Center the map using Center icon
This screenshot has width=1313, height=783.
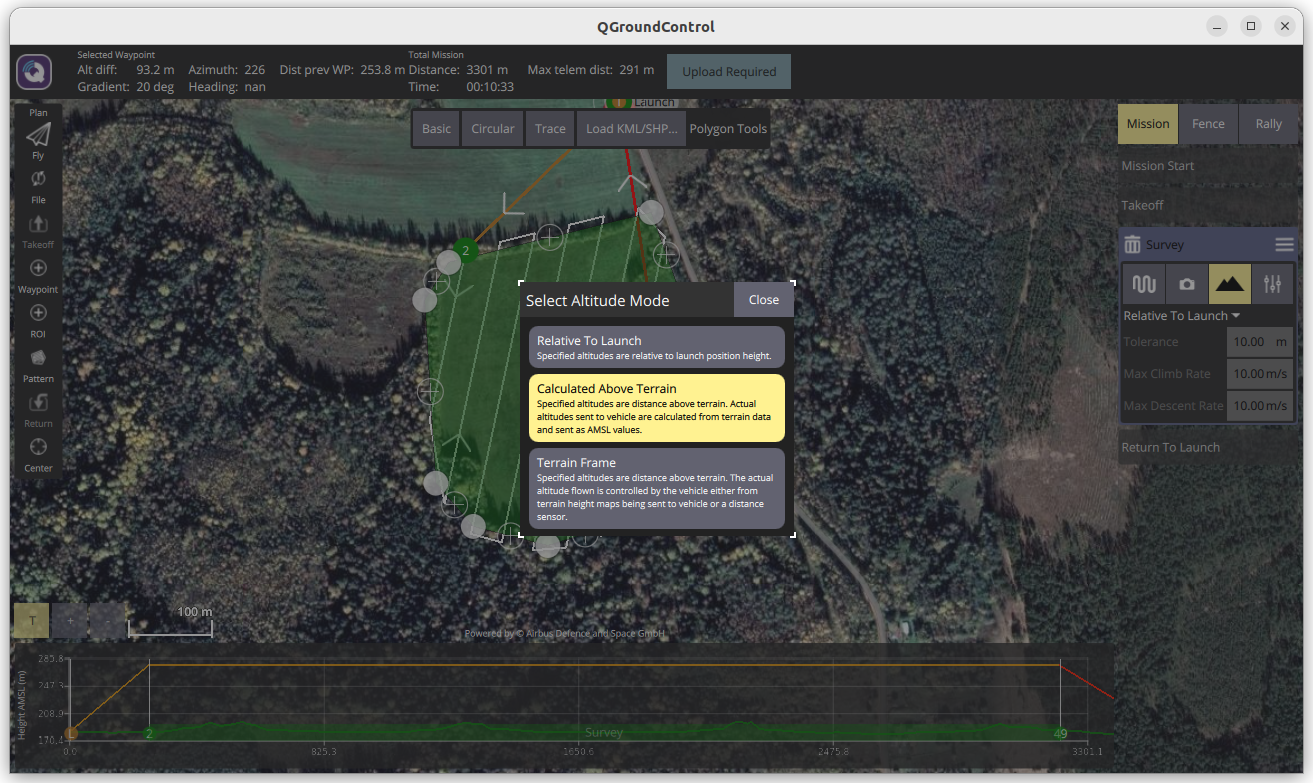[x=38, y=447]
